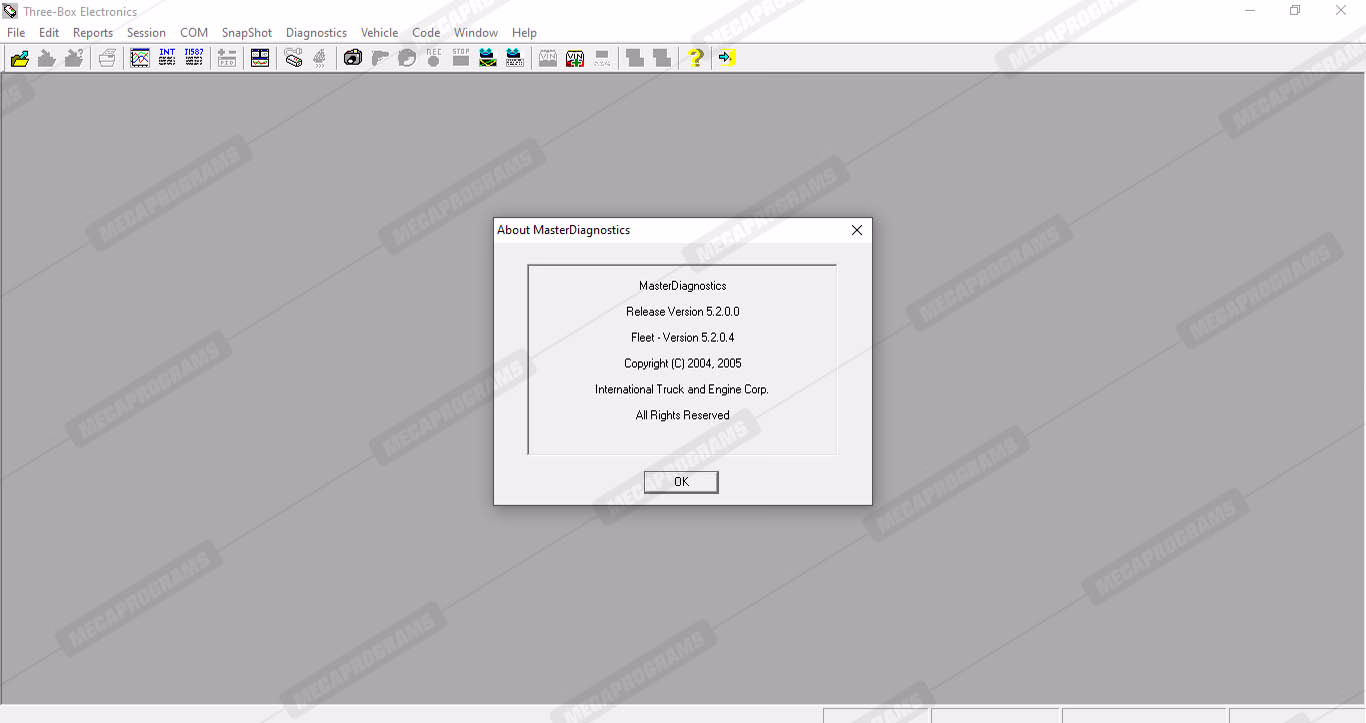The width and height of the screenshot is (1366, 723).
Task: Click the VIN with red-green badge icon
Action: click(x=575, y=58)
